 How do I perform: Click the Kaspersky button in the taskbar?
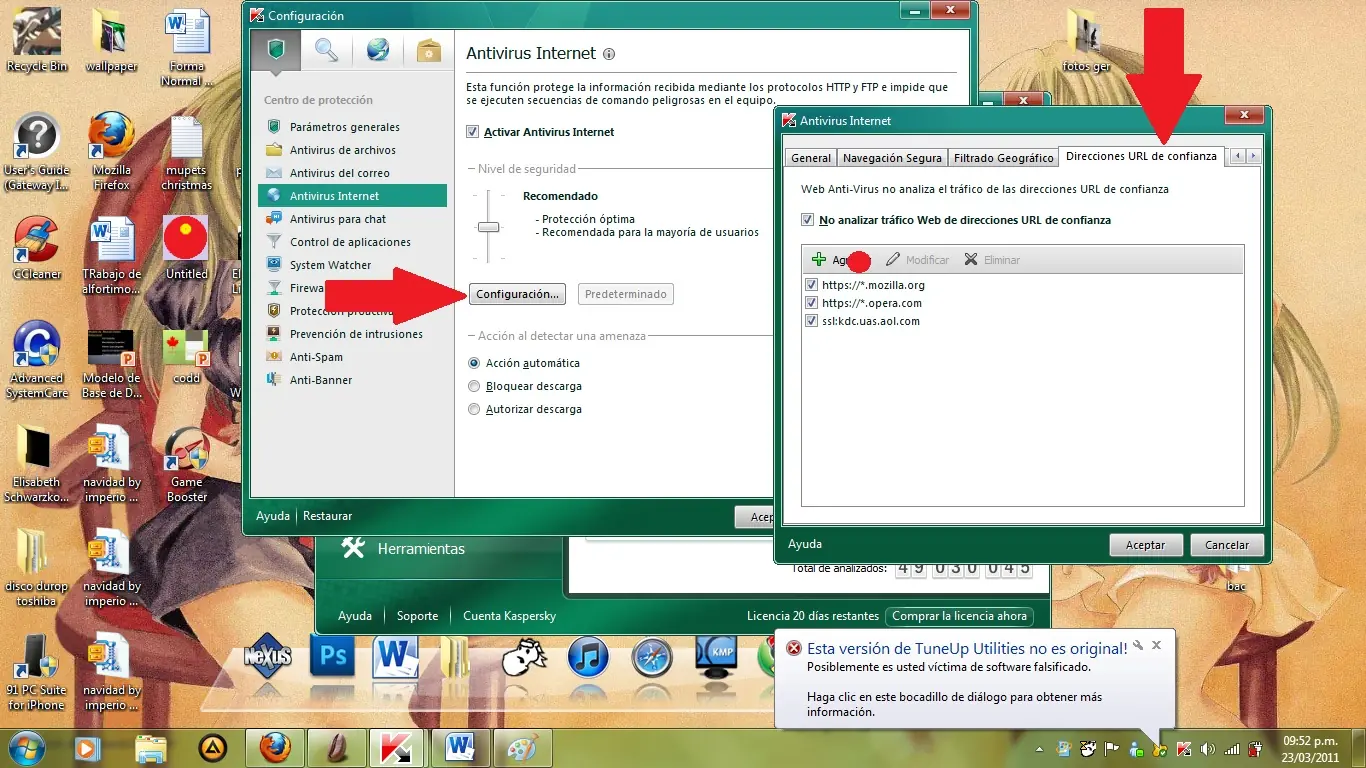tap(396, 747)
